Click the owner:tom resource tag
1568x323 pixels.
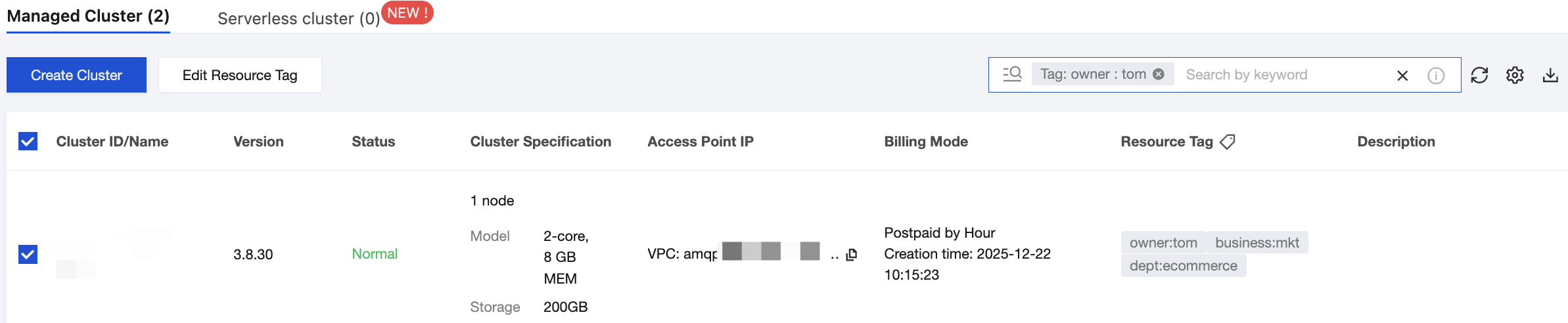pyautogui.click(x=1163, y=243)
